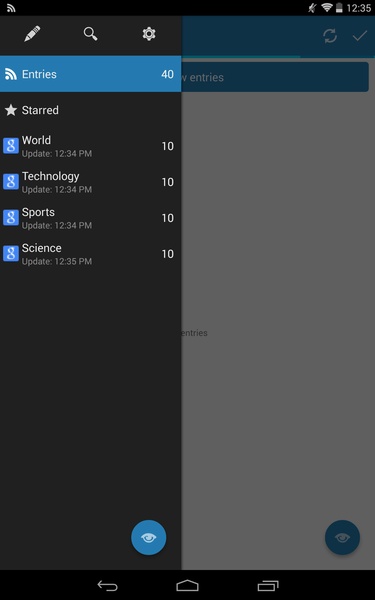This screenshot has height=600, width=375.
Task: Toggle the dimmed eye button behind drawer
Action: (342, 537)
